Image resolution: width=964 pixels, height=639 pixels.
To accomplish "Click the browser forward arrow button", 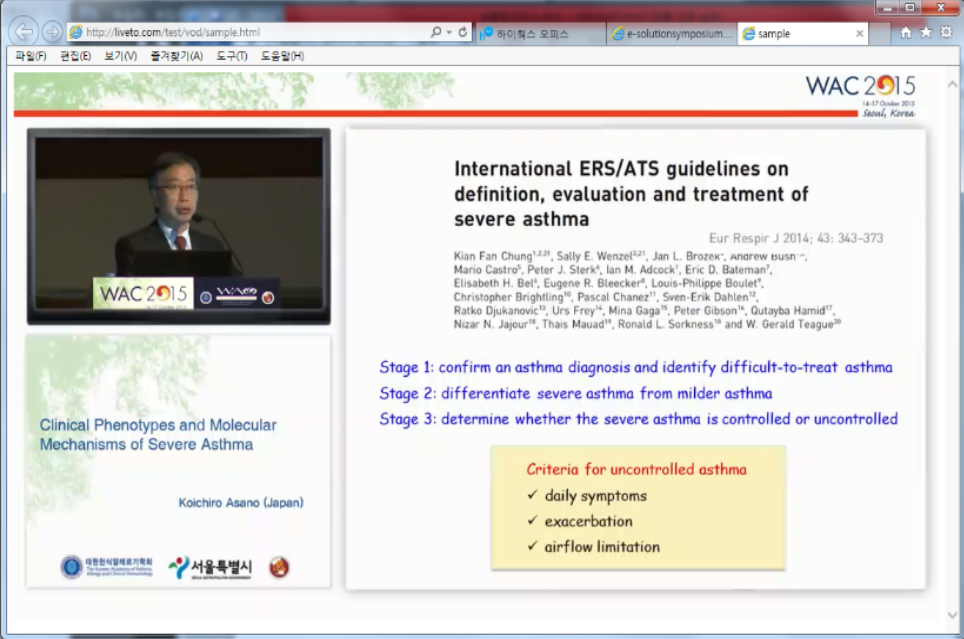I will point(53,32).
